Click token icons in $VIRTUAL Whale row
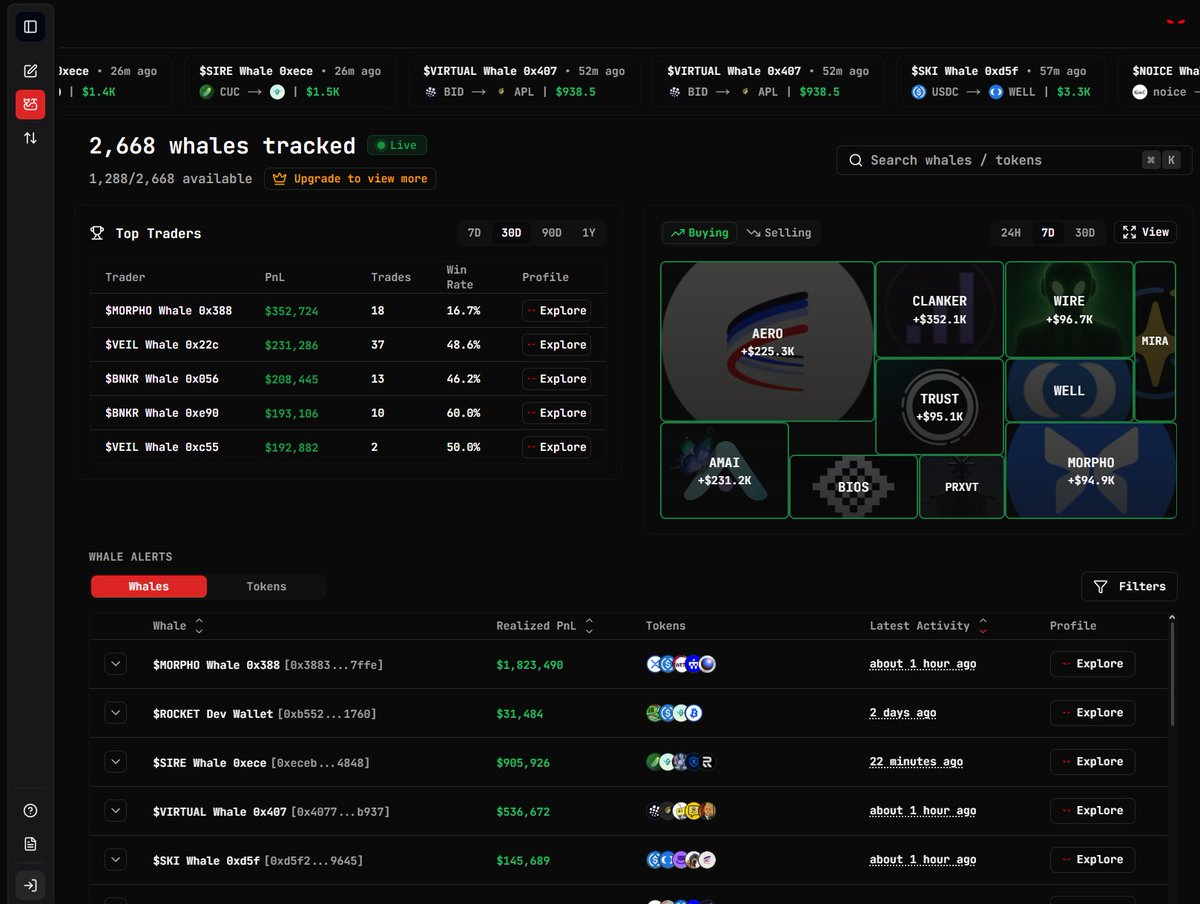Viewport: 1200px width, 904px height. pyautogui.click(x=681, y=811)
